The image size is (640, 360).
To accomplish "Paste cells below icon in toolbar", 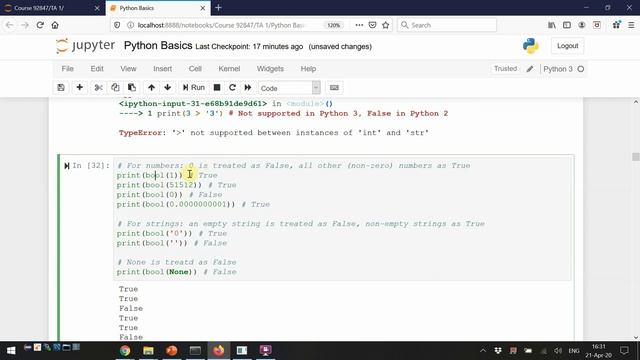I will click(x=132, y=88).
